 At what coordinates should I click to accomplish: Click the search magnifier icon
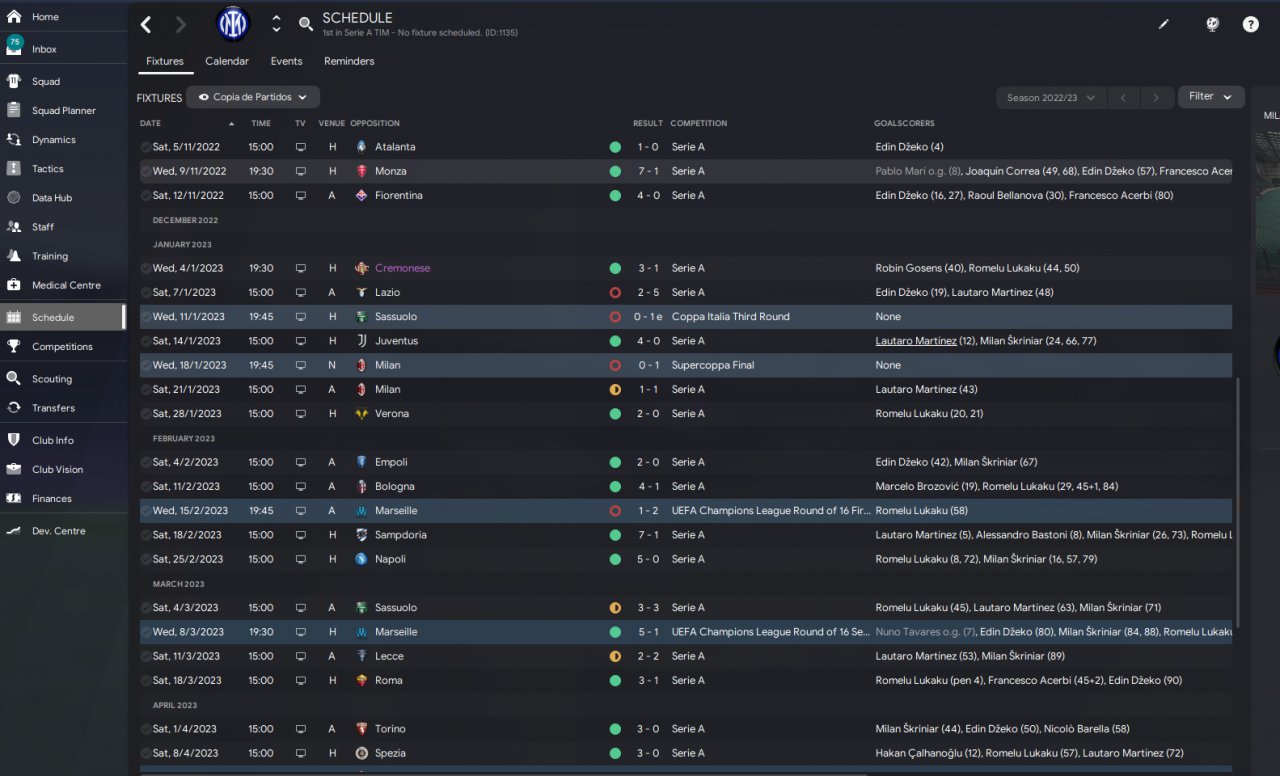point(306,24)
